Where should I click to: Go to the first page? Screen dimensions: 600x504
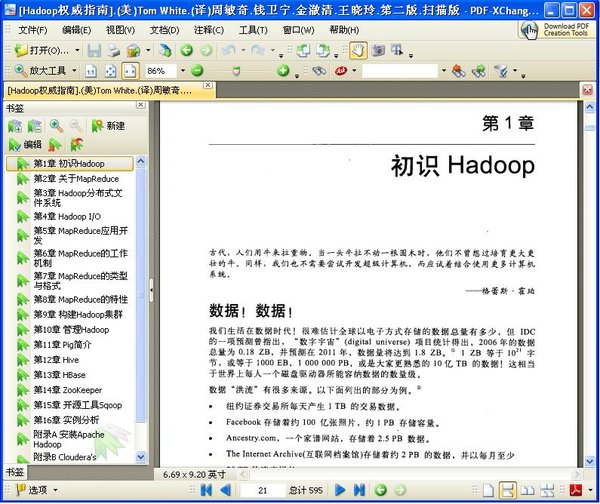[207, 490]
